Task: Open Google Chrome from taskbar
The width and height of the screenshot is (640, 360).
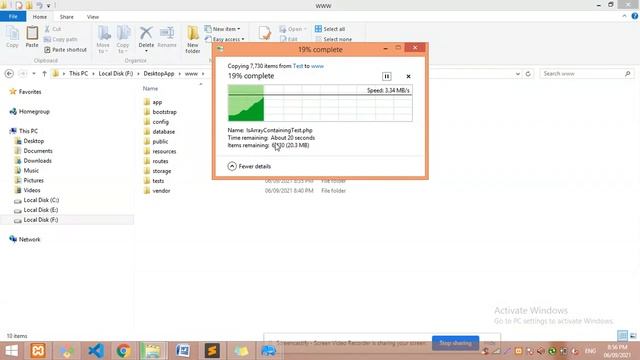Action: coord(124,351)
